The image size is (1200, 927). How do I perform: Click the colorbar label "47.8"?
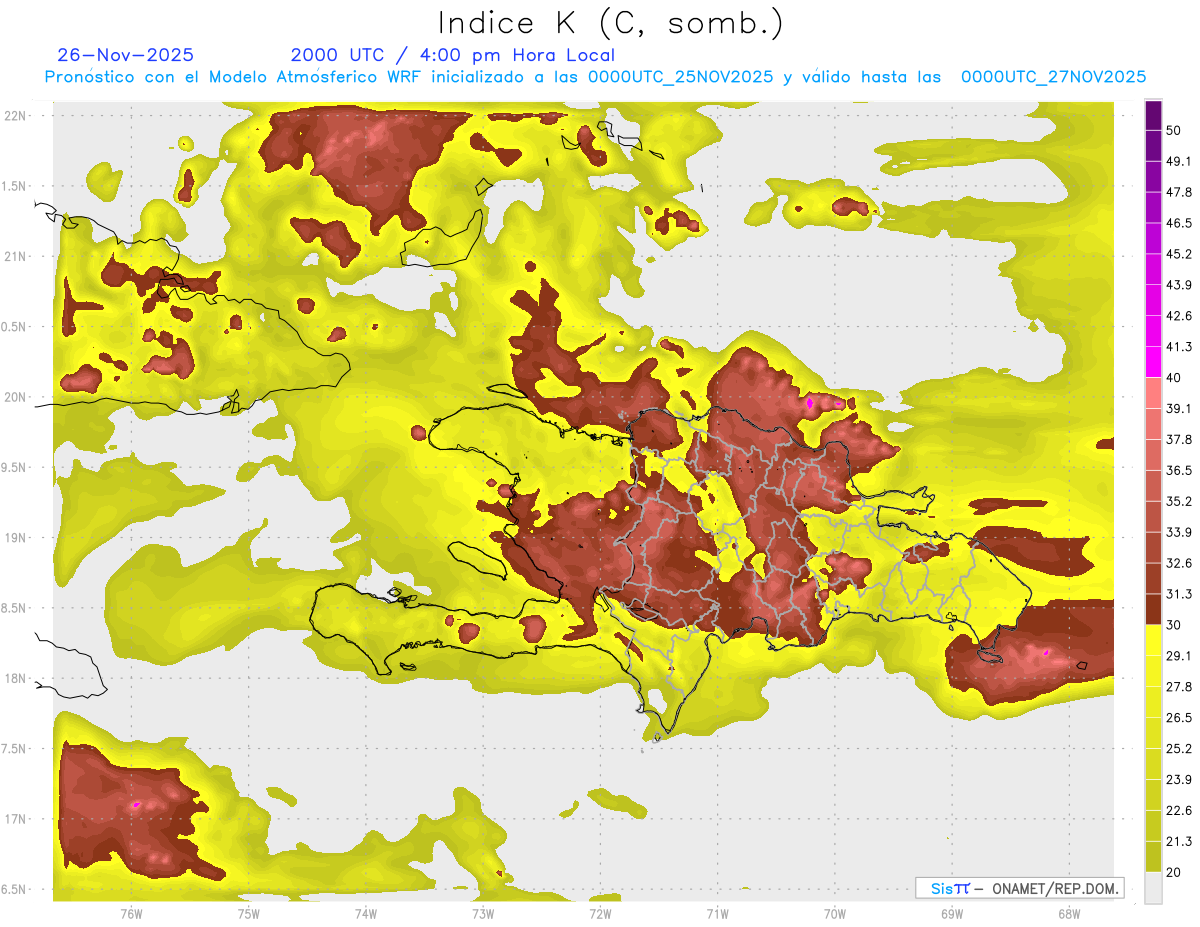coord(1179,192)
